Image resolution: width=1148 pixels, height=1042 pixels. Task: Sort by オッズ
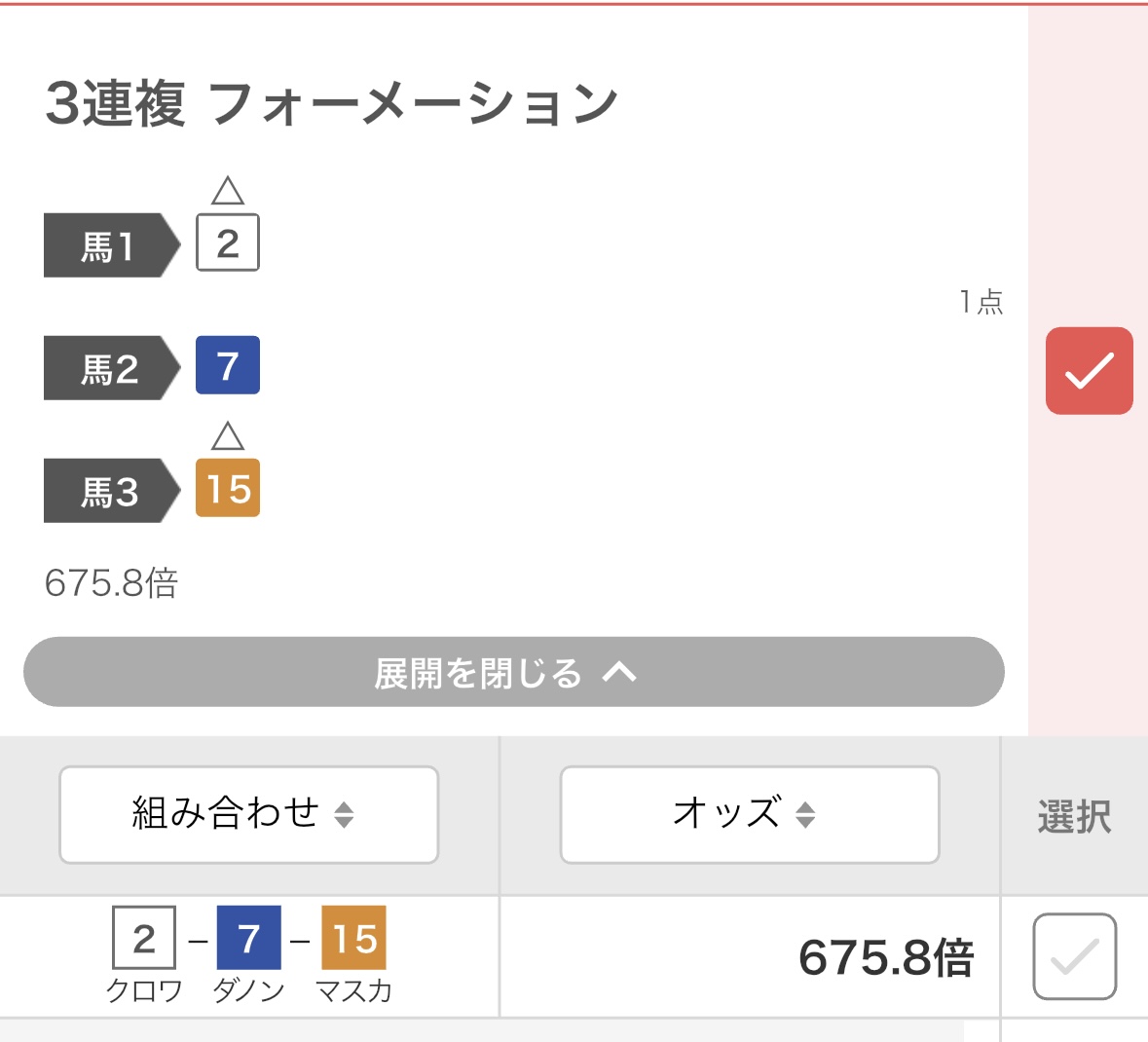coord(749,814)
